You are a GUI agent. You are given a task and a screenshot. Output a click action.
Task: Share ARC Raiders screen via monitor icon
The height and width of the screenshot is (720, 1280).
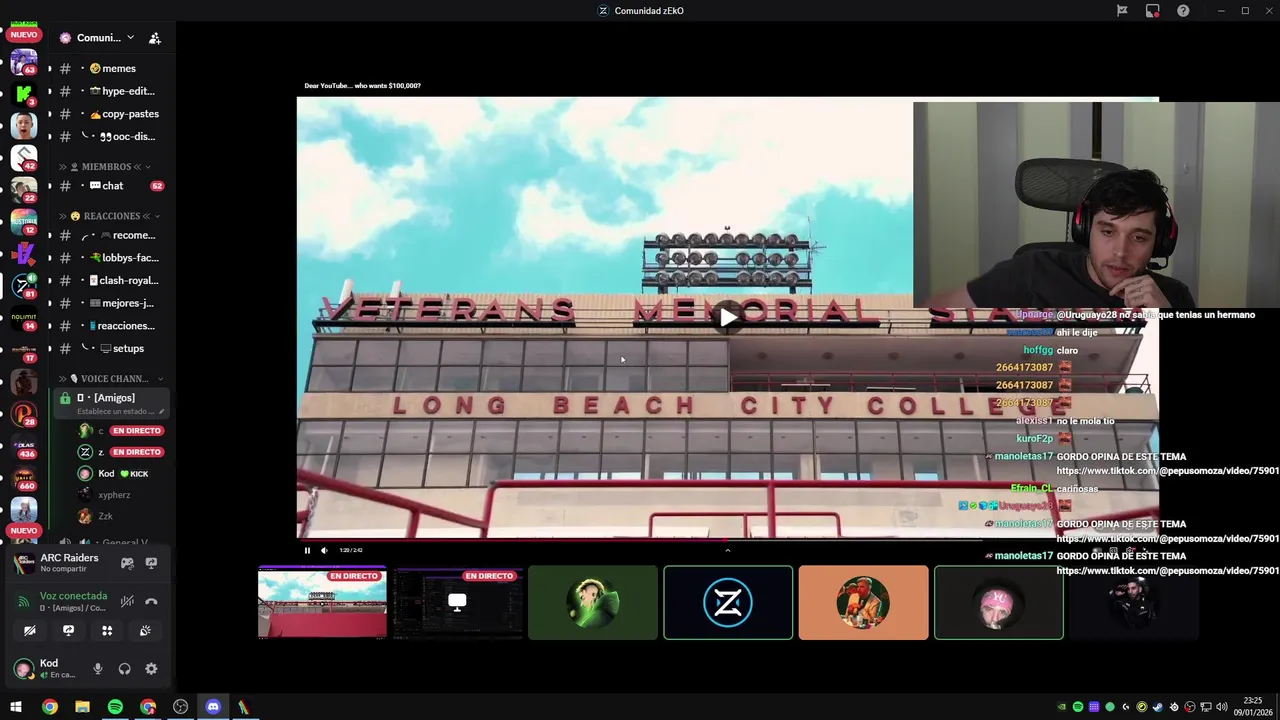click(151, 563)
